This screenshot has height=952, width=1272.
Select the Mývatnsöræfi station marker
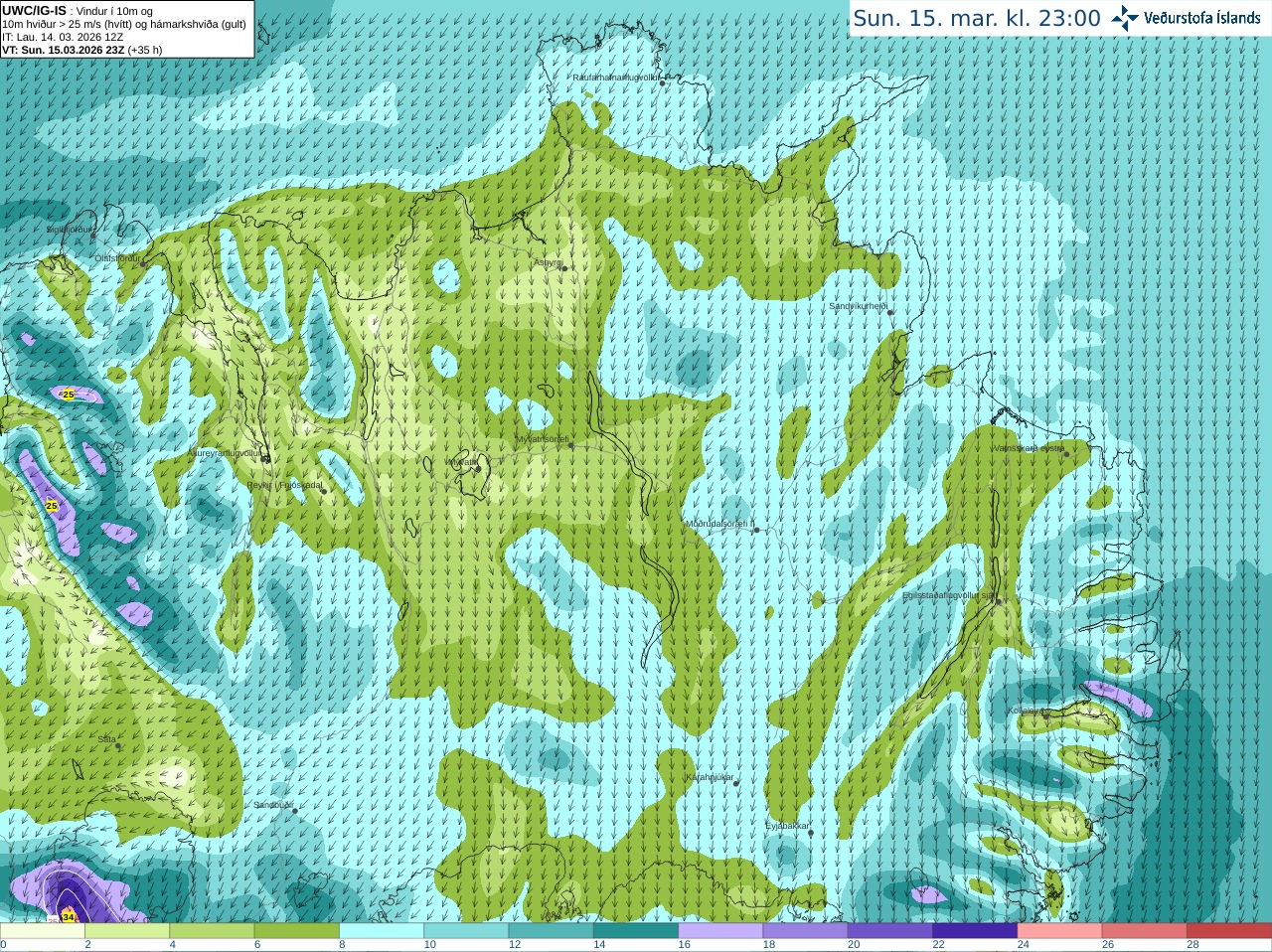pyautogui.click(x=570, y=445)
